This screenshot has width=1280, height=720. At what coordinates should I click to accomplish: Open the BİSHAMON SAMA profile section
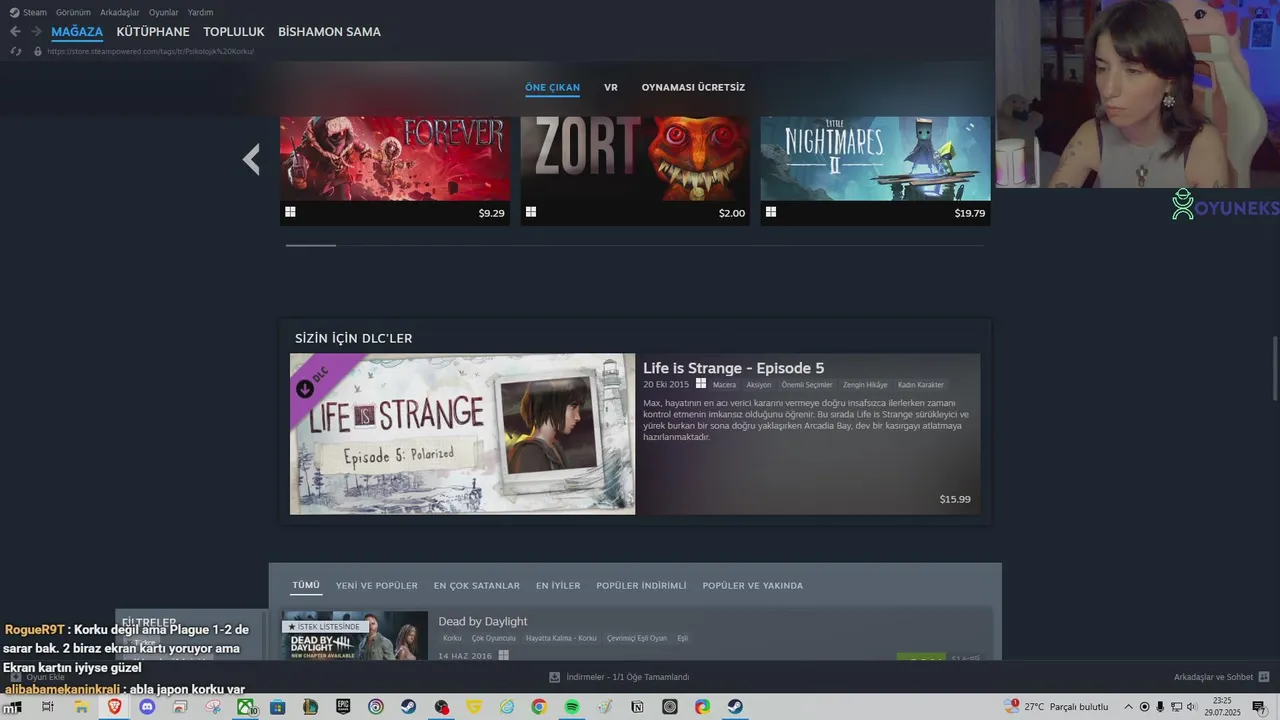(x=329, y=32)
